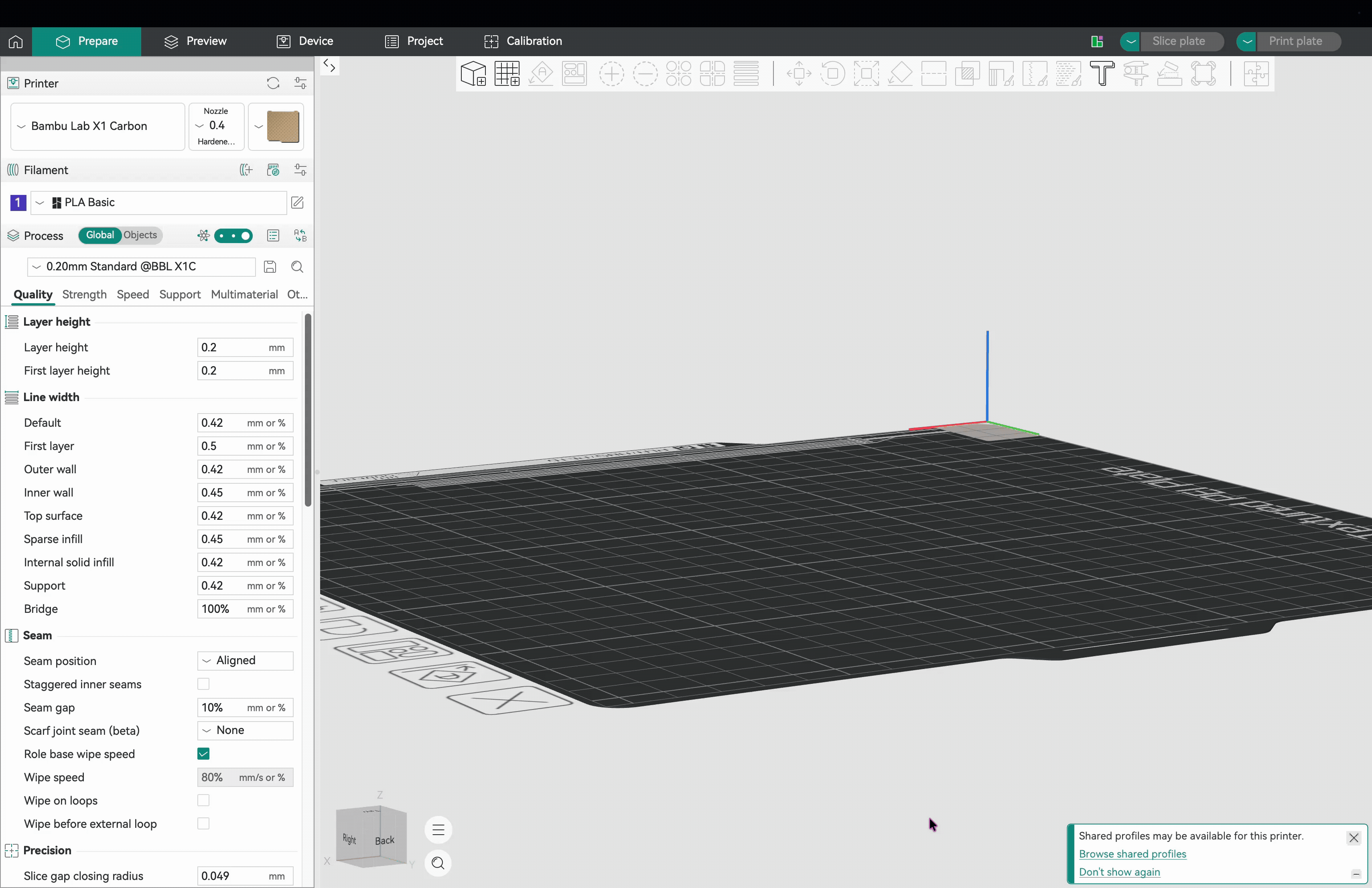Click the Browse shared profiles link
The height and width of the screenshot is (888, 1372).
[1132, 854]
